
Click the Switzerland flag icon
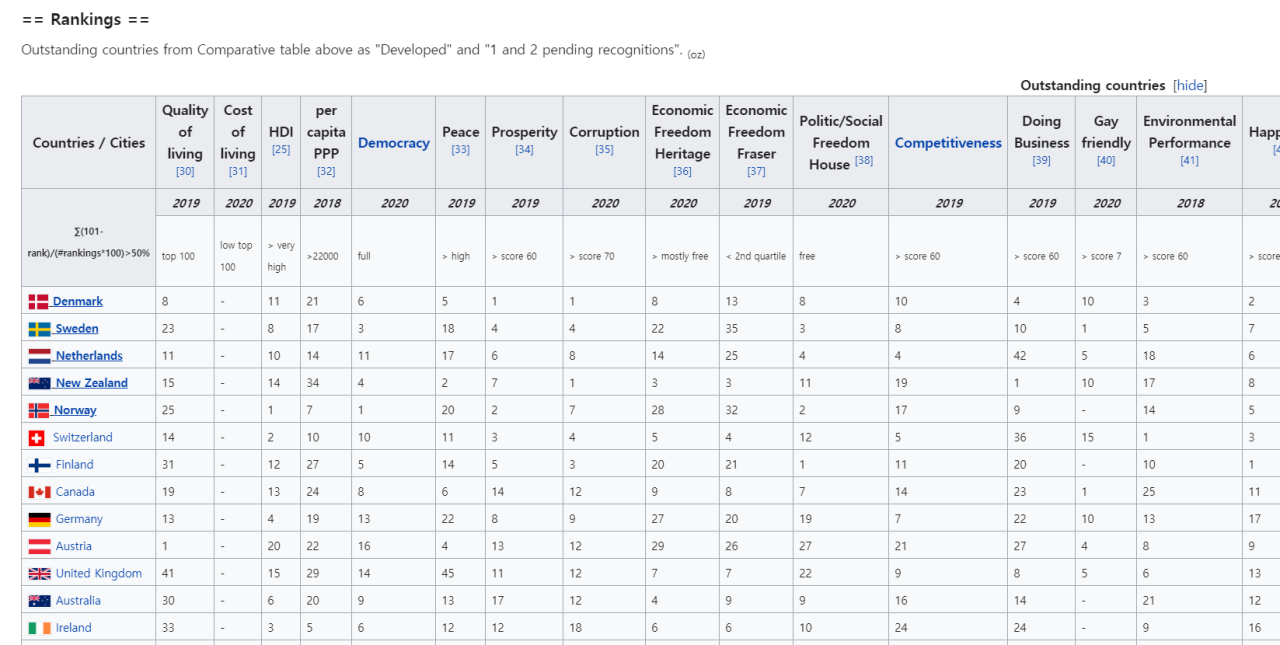tap(37, 438)
